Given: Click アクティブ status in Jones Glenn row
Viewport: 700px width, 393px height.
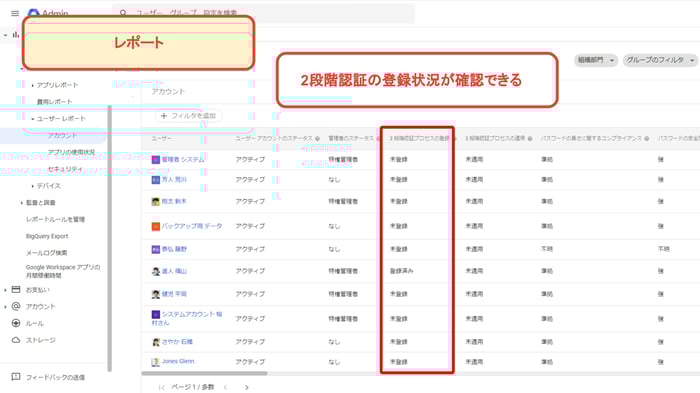Looking at the screenshot, I should coord(250,362).
